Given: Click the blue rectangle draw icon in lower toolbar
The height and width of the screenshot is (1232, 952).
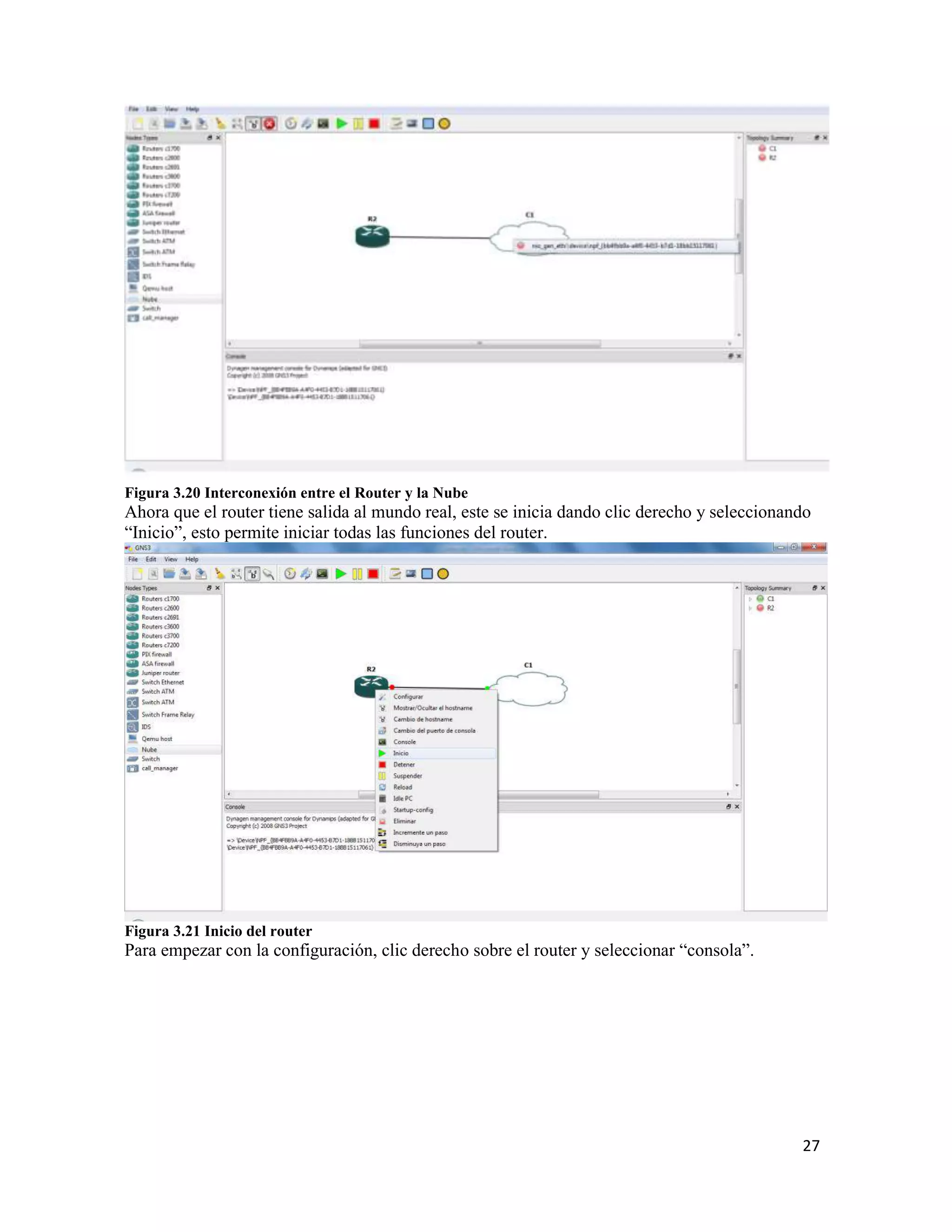Looking at the screenshot, I should pyautogui.click(x=427, y=574).
